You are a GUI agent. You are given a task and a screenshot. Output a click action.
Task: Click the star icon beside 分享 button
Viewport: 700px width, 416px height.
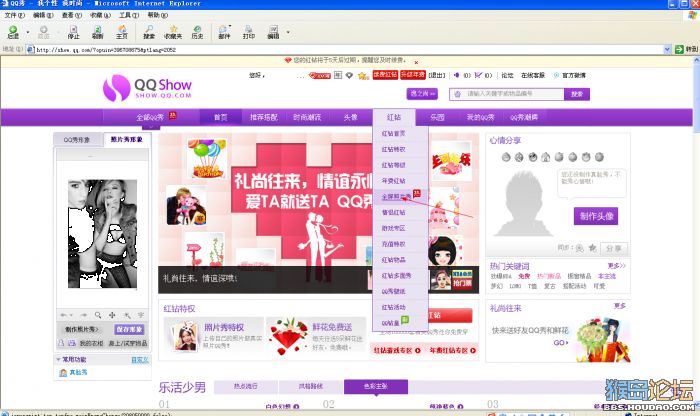[x=593, y=248]
